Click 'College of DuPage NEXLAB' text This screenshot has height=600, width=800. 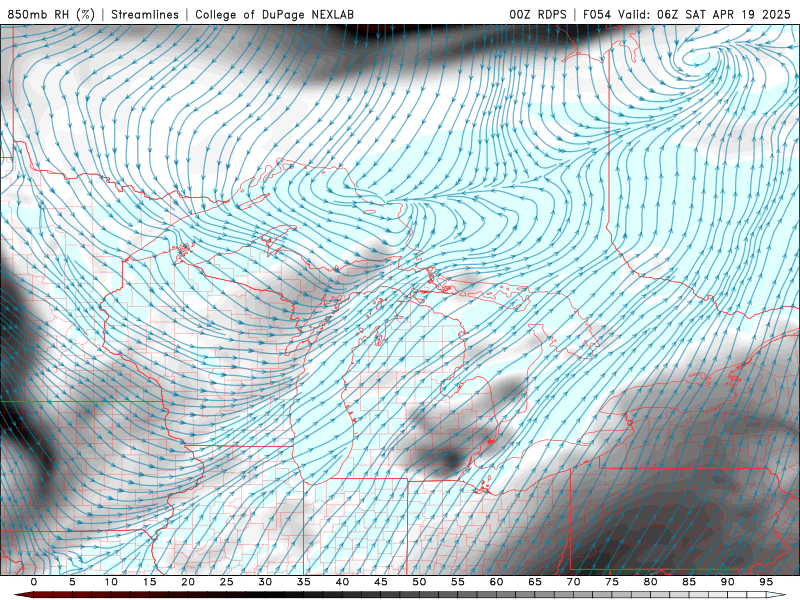click(x=274, y=14)
